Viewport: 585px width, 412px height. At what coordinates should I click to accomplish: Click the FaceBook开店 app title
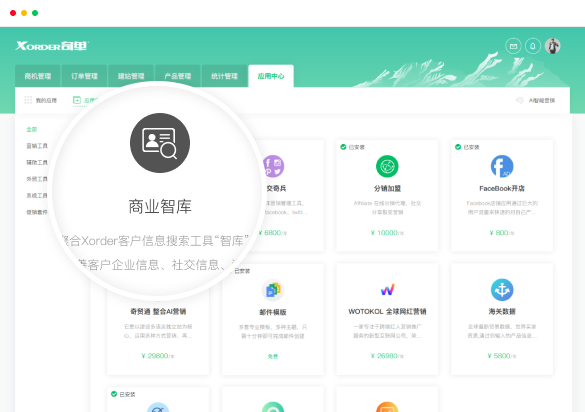pos(502,188)
